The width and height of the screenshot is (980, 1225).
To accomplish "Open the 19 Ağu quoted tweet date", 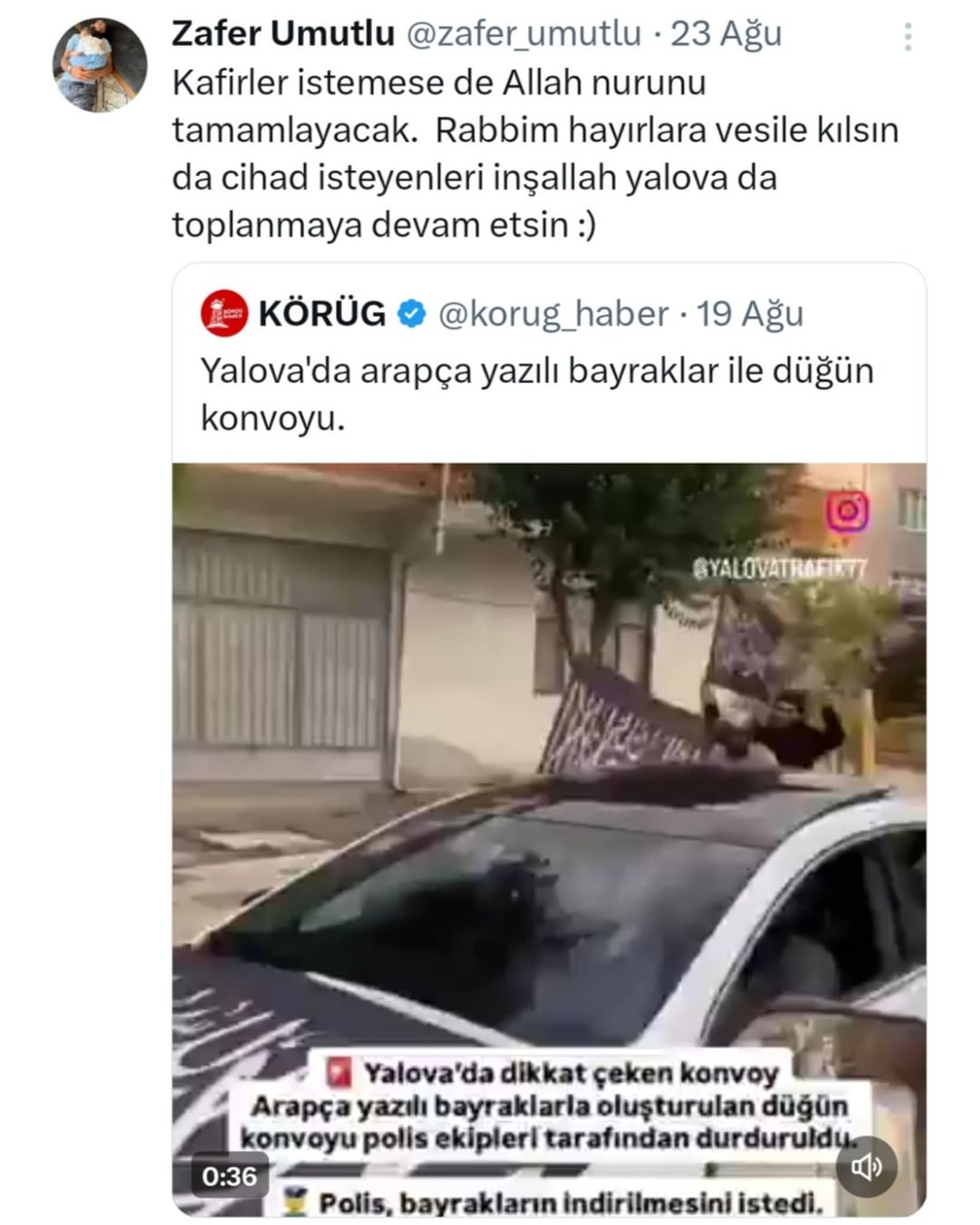I will [750, 314].
